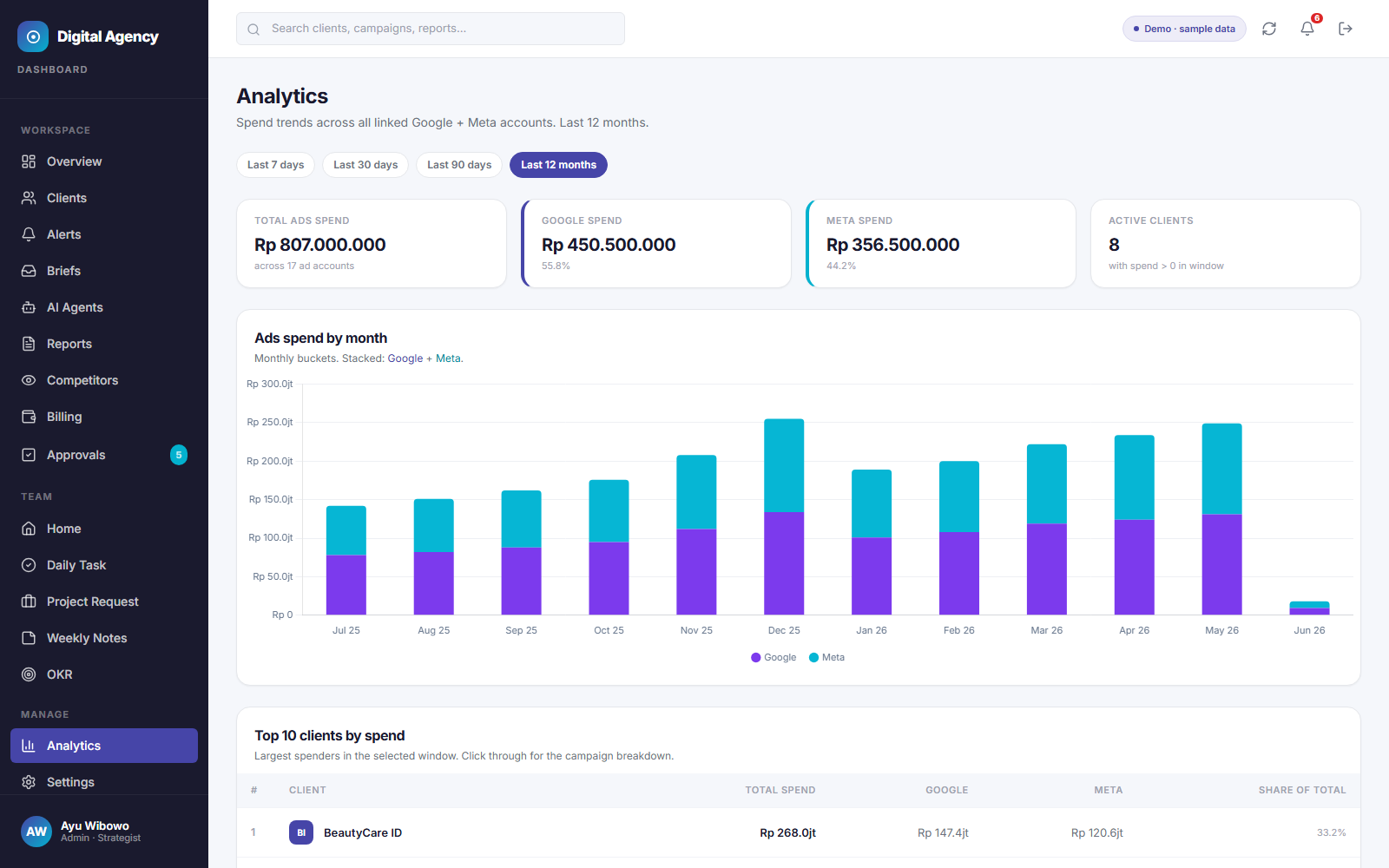Open the Overview grid icon
Screen dimensions: 1389x868
point(29,161)
